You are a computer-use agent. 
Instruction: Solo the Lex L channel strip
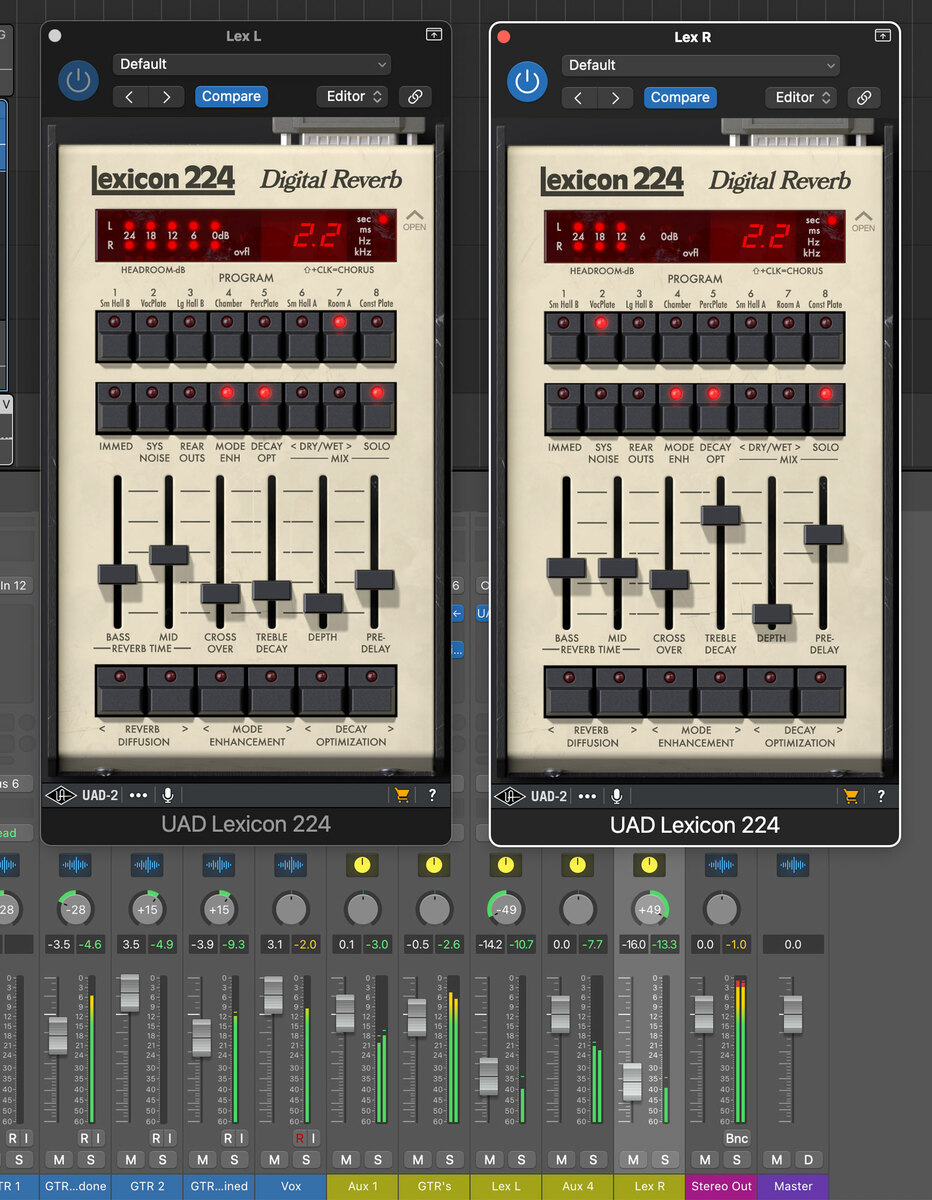point(521,1159)
